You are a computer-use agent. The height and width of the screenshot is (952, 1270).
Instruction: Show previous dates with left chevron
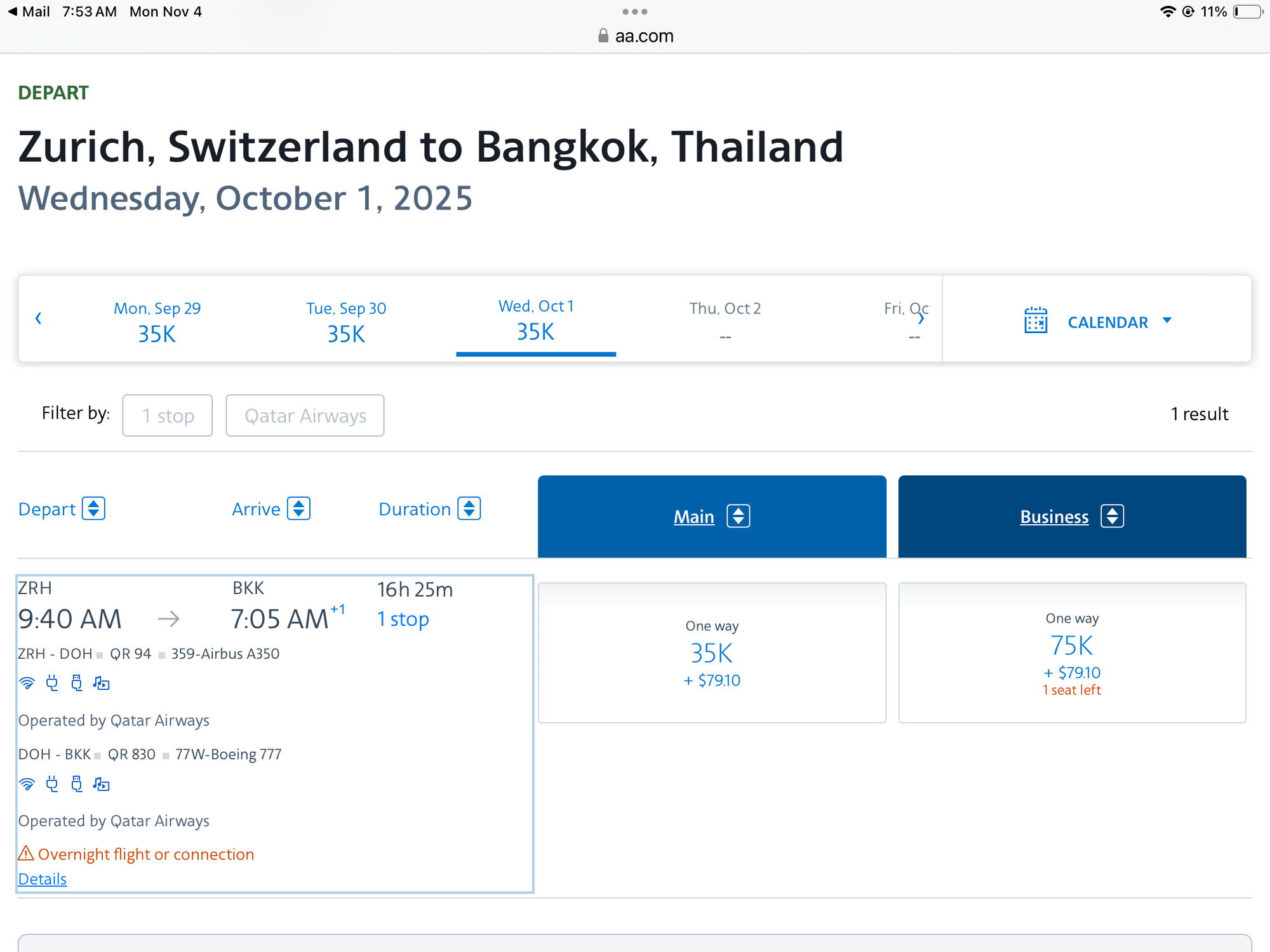pyautogui.click(x=38, y=318)
